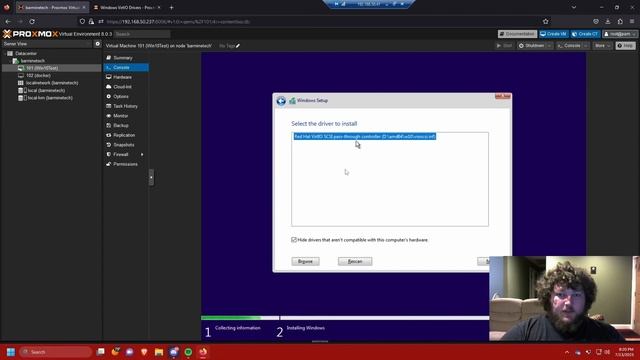The image size is (640, 360).
Task: Bookmark this page with the star icon
Action: [x=546, y=21]
